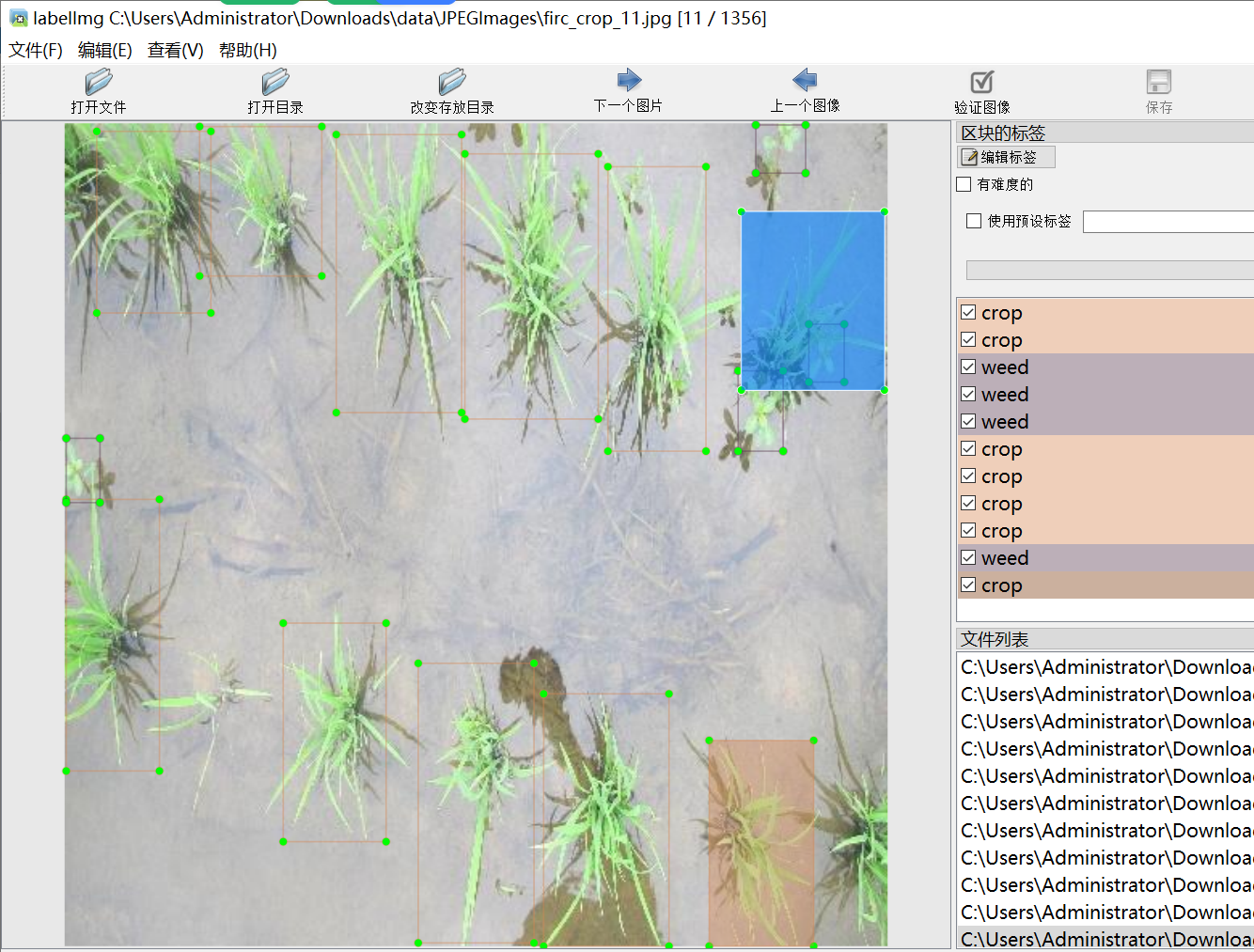This screenshot has width=1254, height=952.
Task: Uncheck the last weed checkbox in the list
Action: point(968,557)
